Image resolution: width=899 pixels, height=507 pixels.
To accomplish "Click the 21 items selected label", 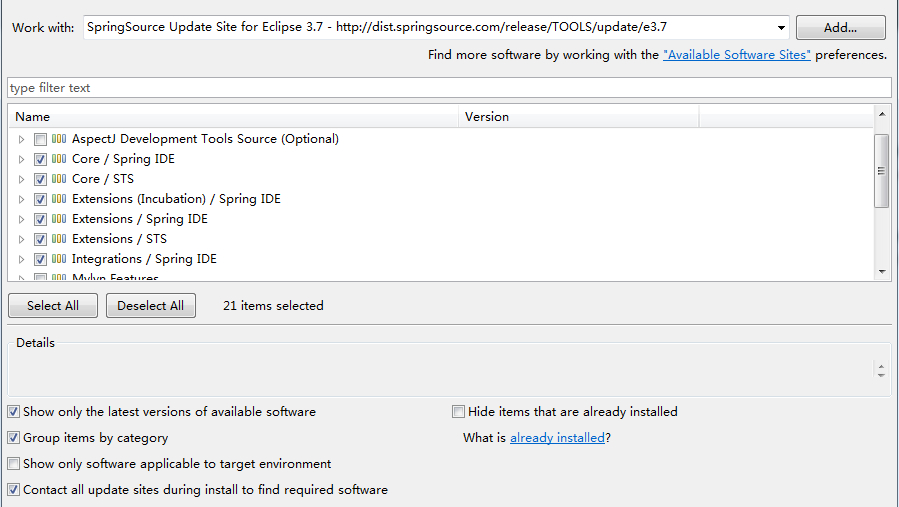I will coord(273,306).
